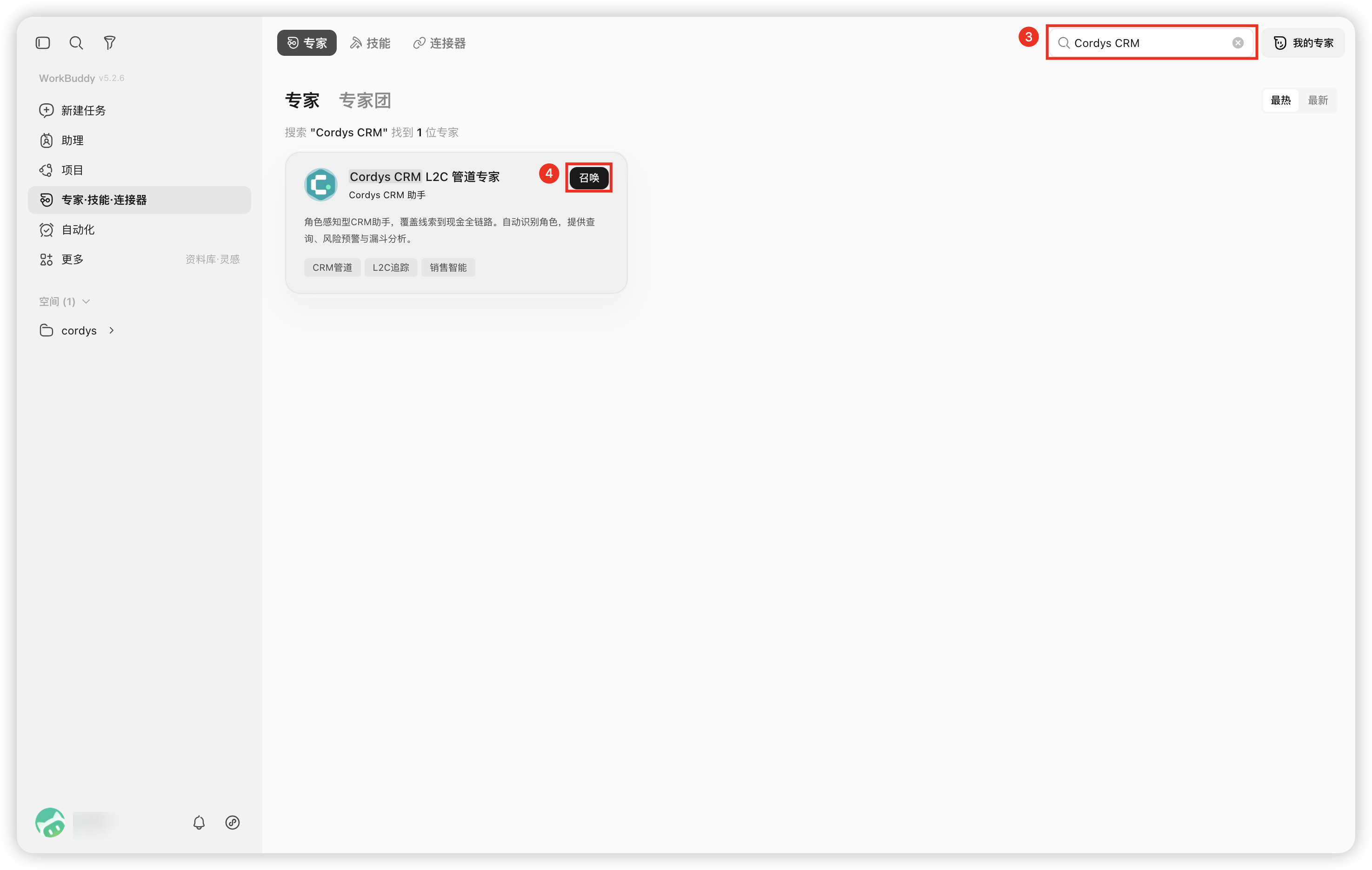Open 新建任务 in the sidebar

(x=139, y=110)
